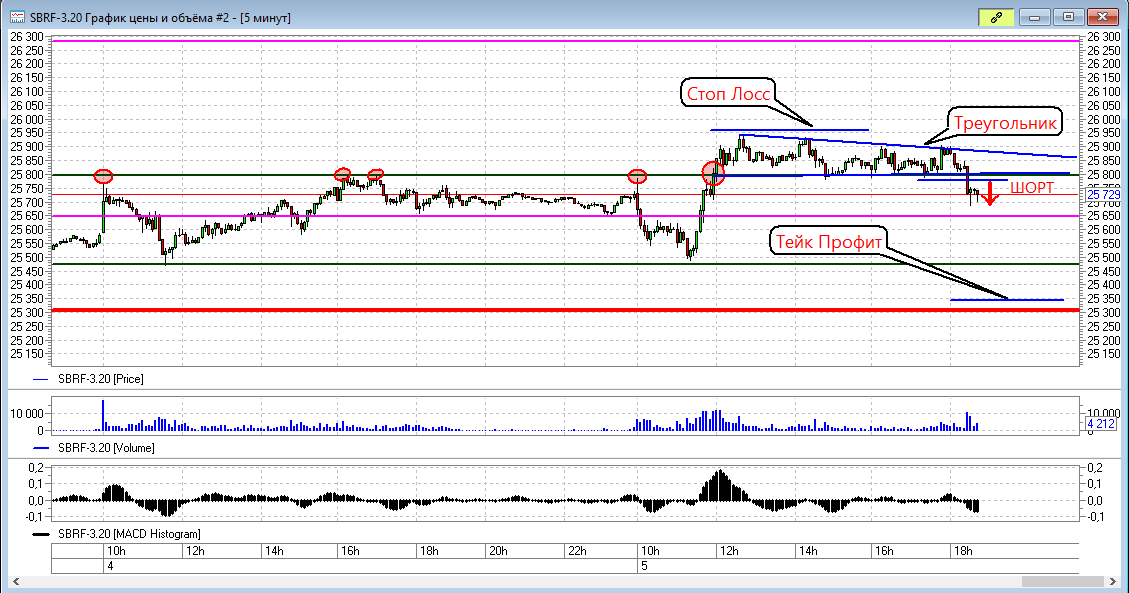The image size is (1129, 593).
Task: Minimize the chart window
Action: [x=1034, y=17]
